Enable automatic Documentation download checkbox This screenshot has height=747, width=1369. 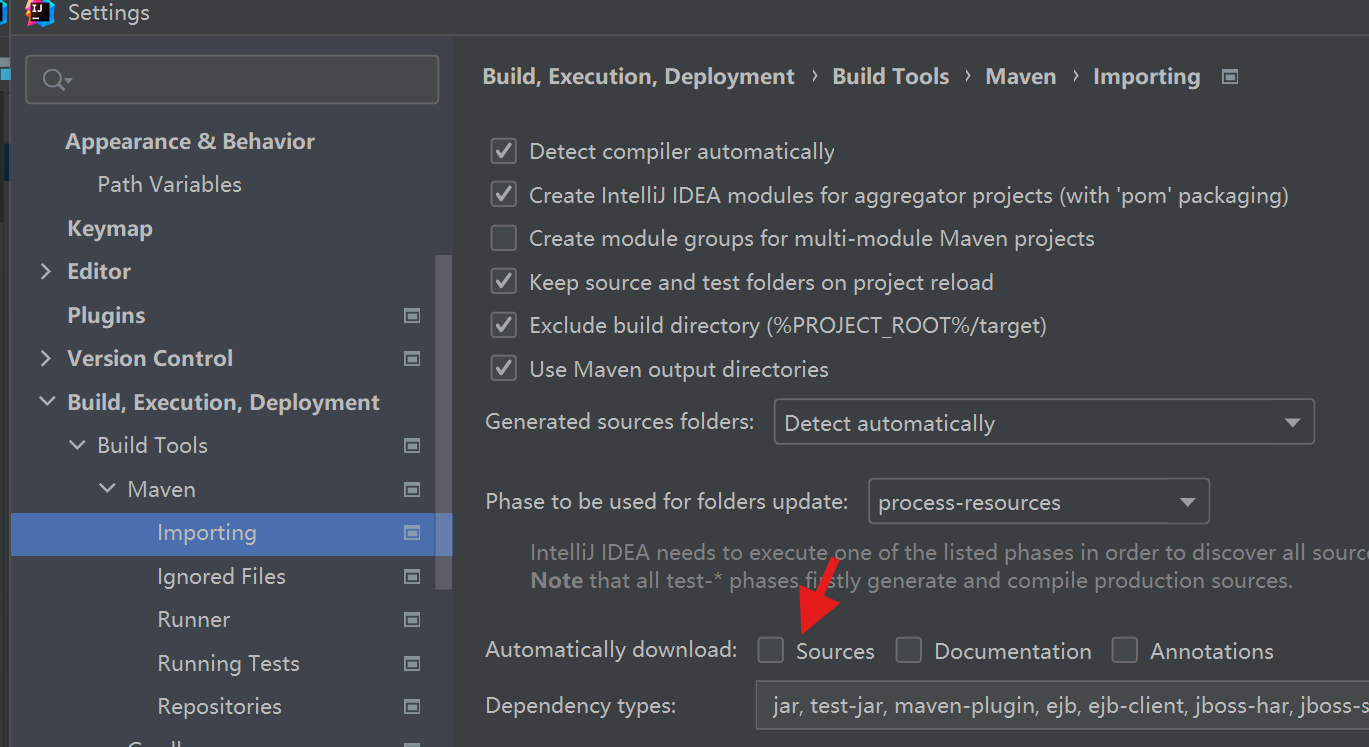(908, 650)
